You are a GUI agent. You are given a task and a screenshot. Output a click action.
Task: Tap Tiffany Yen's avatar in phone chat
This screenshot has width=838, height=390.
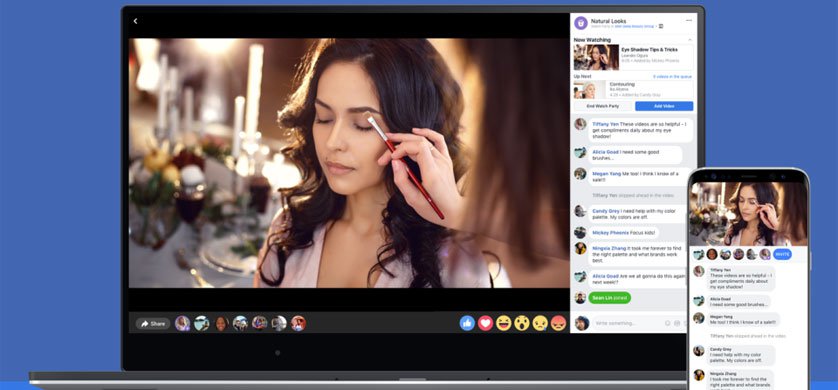coord(699,271)
